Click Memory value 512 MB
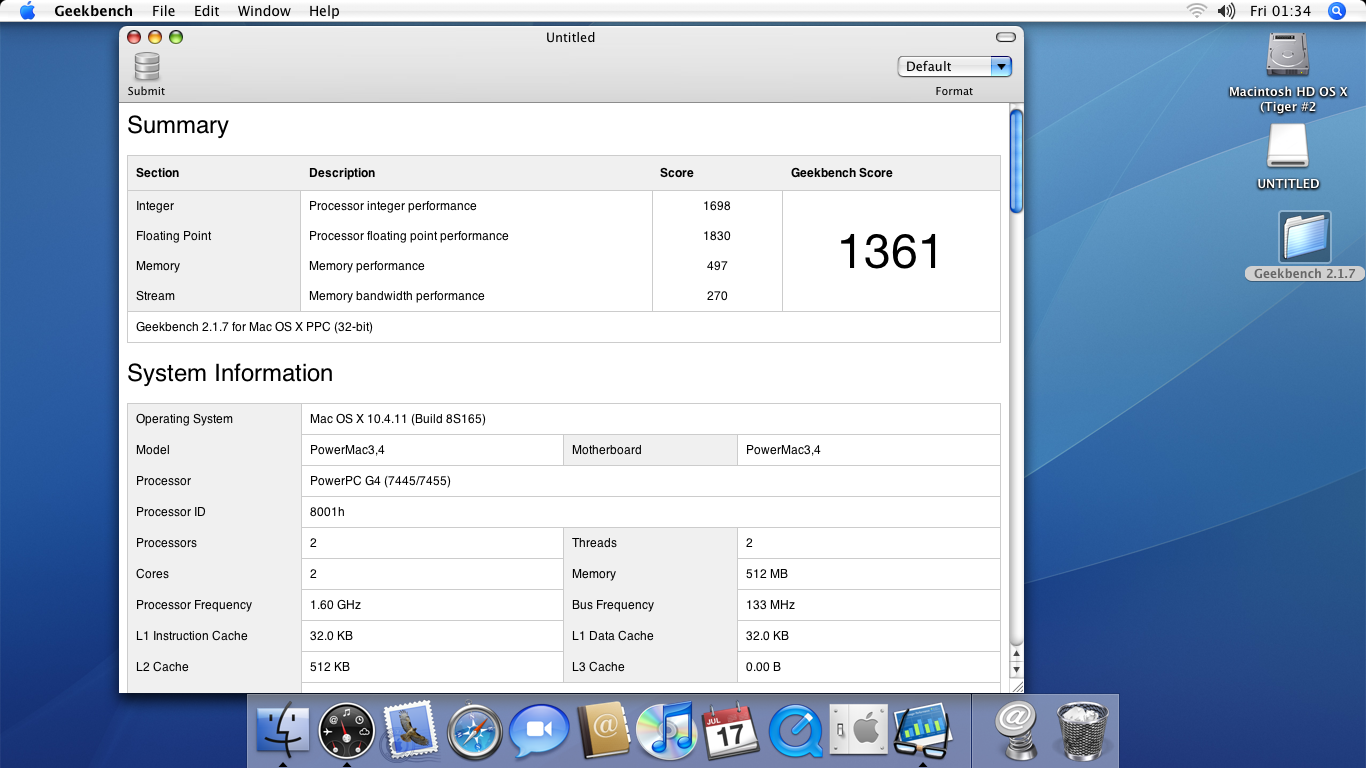Screen dimensions: 1366x768 (x=767, y=574)
